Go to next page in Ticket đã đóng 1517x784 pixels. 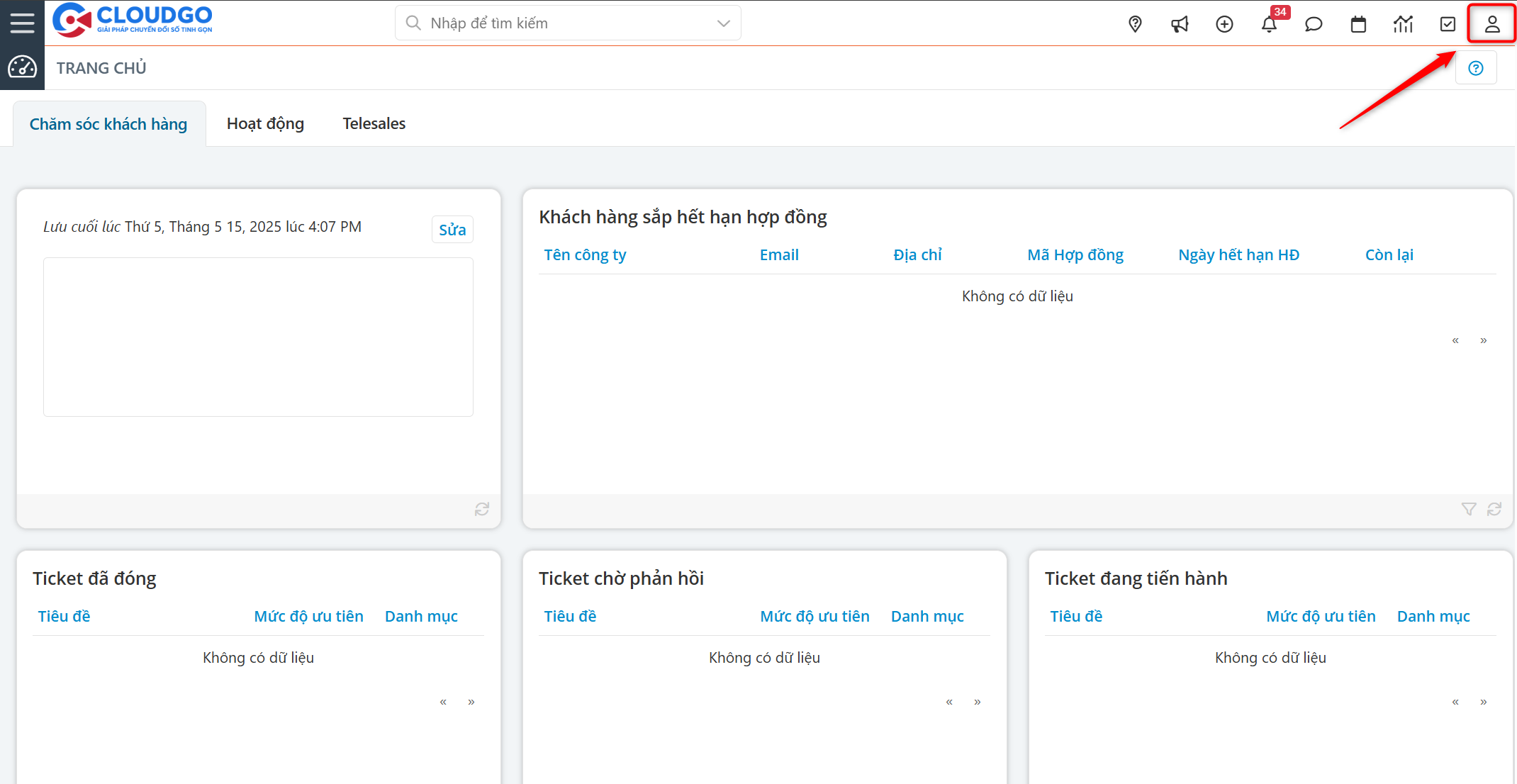pyautogui.click(x=471, y=702)
